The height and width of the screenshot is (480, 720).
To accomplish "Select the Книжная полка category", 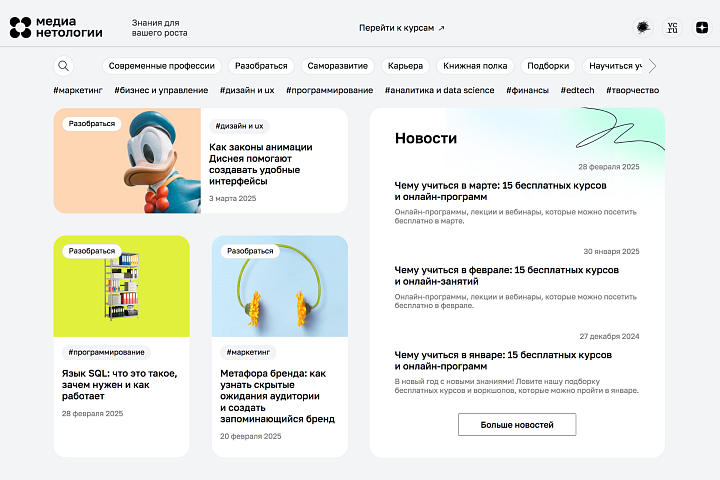I will pyautogui.click(x=475, y=66).
